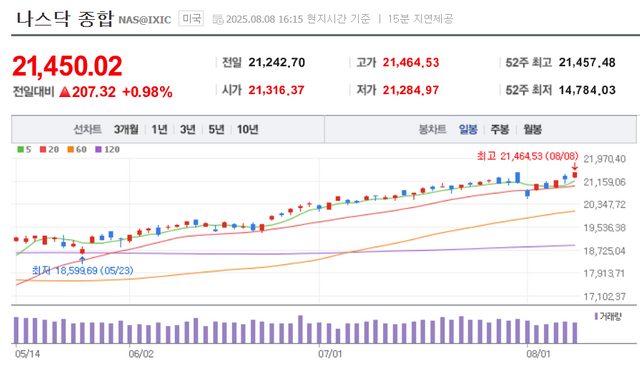Click the +0.98% change percentage
This screenshot has width=640, height=369.
(x=147, y=92)
